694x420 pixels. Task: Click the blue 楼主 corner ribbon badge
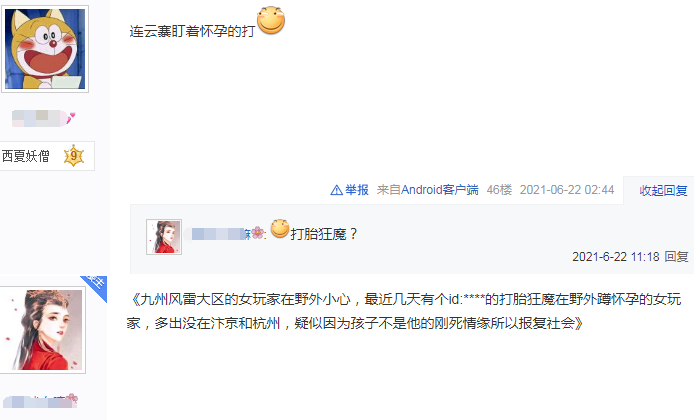click(x=95, y=286)
